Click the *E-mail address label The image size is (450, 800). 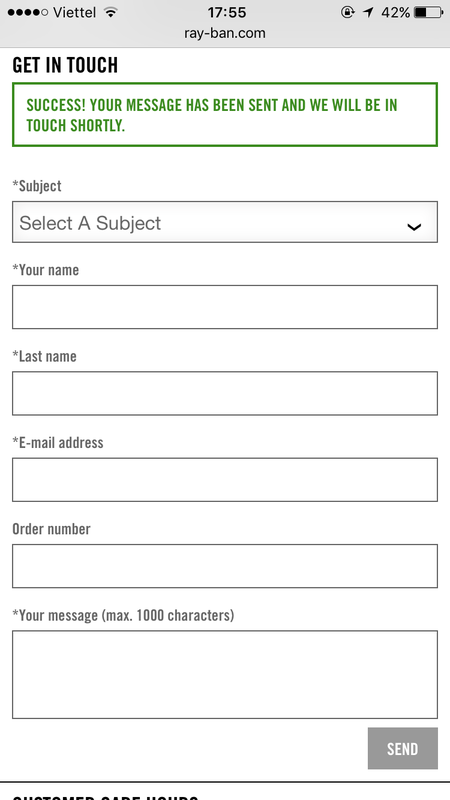click(58, 442)
